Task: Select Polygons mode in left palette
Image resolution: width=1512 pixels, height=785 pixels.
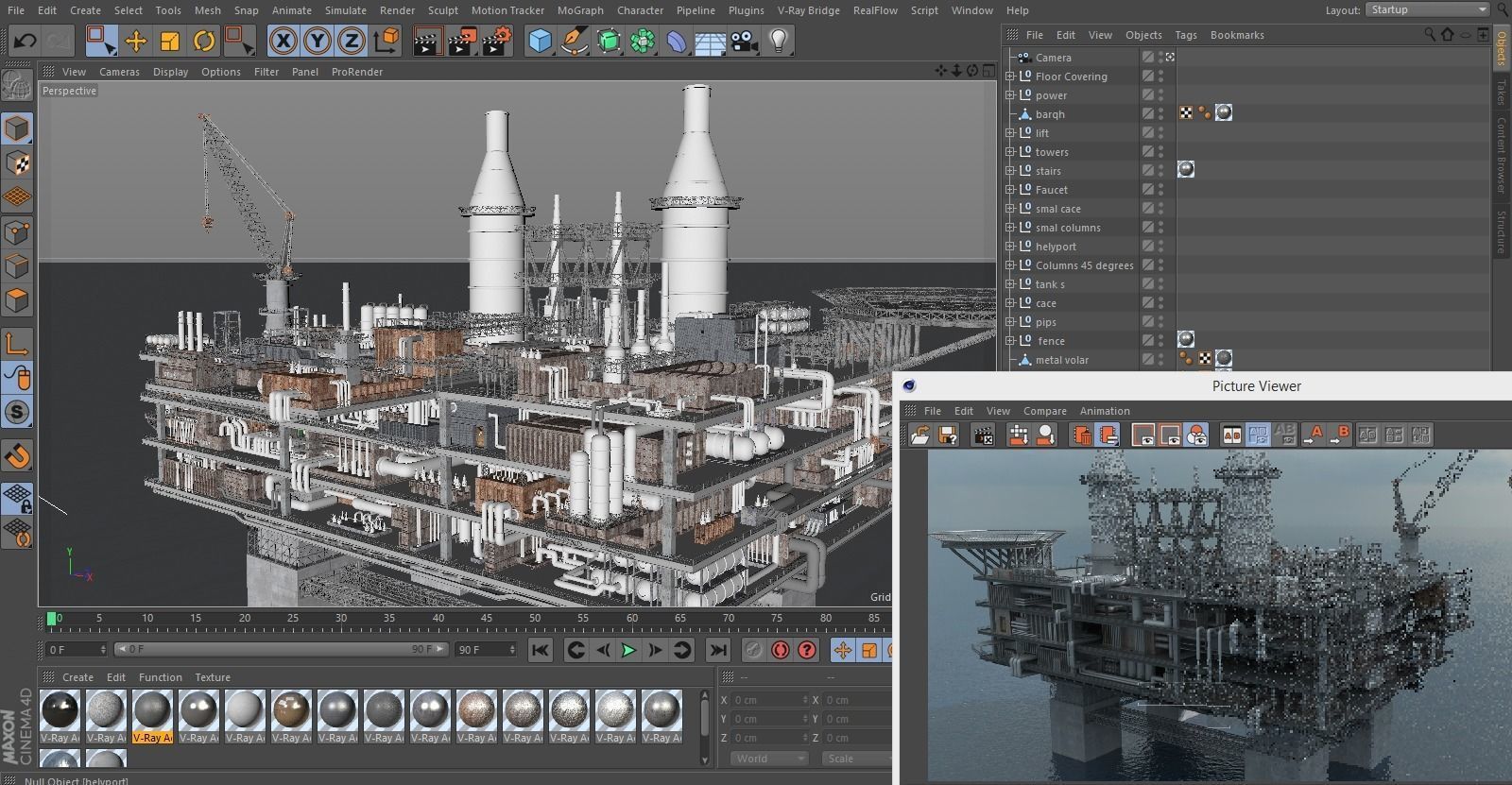Action: pos(17,300)
